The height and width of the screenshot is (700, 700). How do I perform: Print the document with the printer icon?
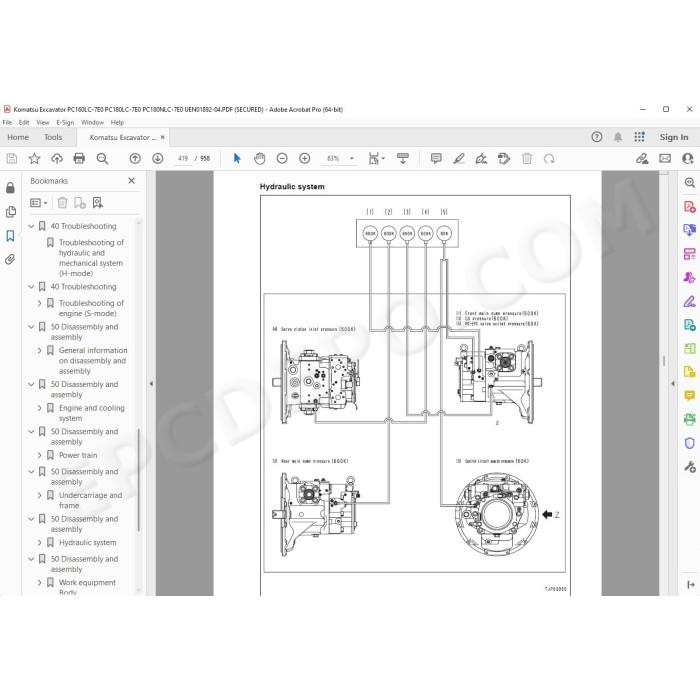[79, 158]
